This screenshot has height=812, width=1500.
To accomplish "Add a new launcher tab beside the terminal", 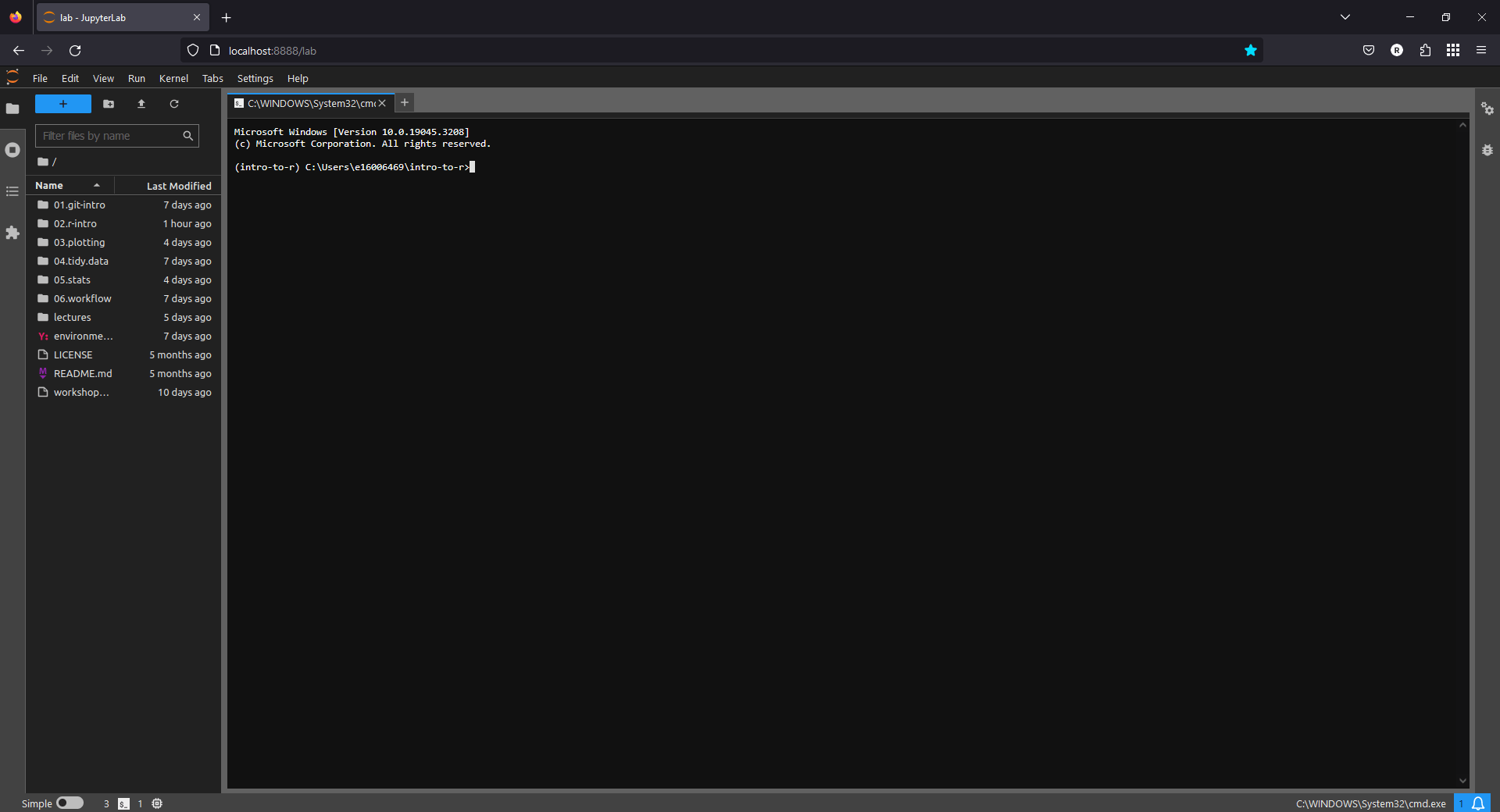I will coord(404,102).
